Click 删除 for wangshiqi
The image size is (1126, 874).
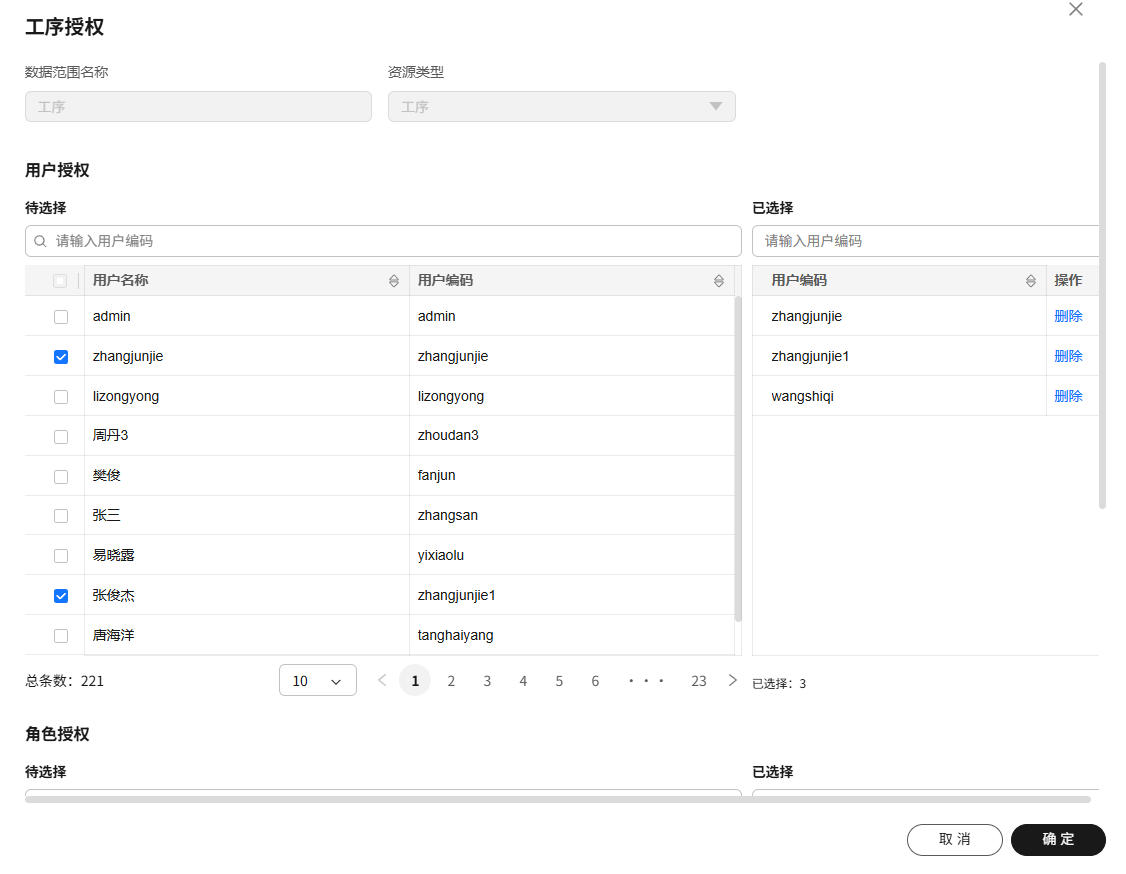tap(1068, 396)
